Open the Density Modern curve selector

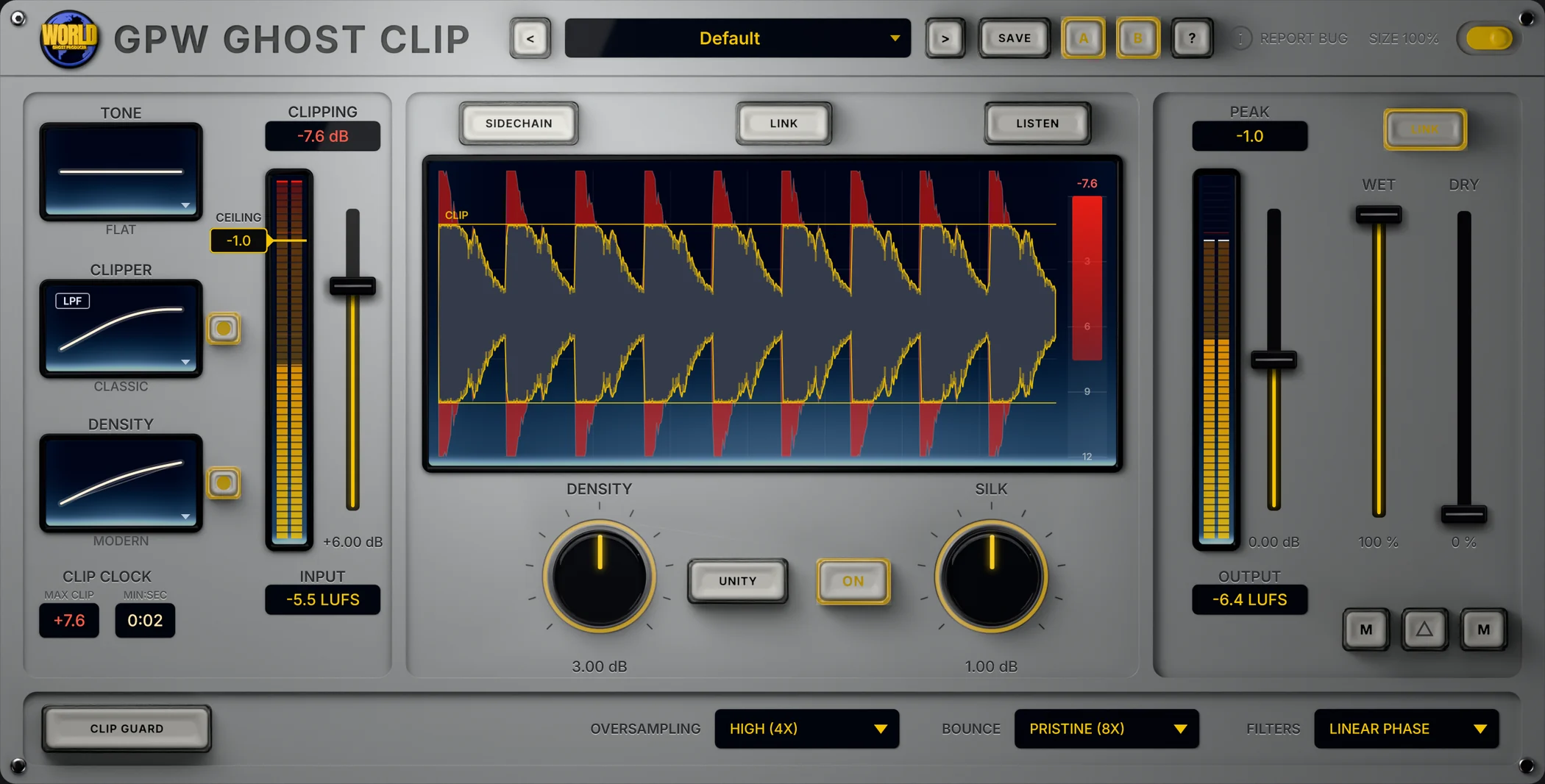121,483
